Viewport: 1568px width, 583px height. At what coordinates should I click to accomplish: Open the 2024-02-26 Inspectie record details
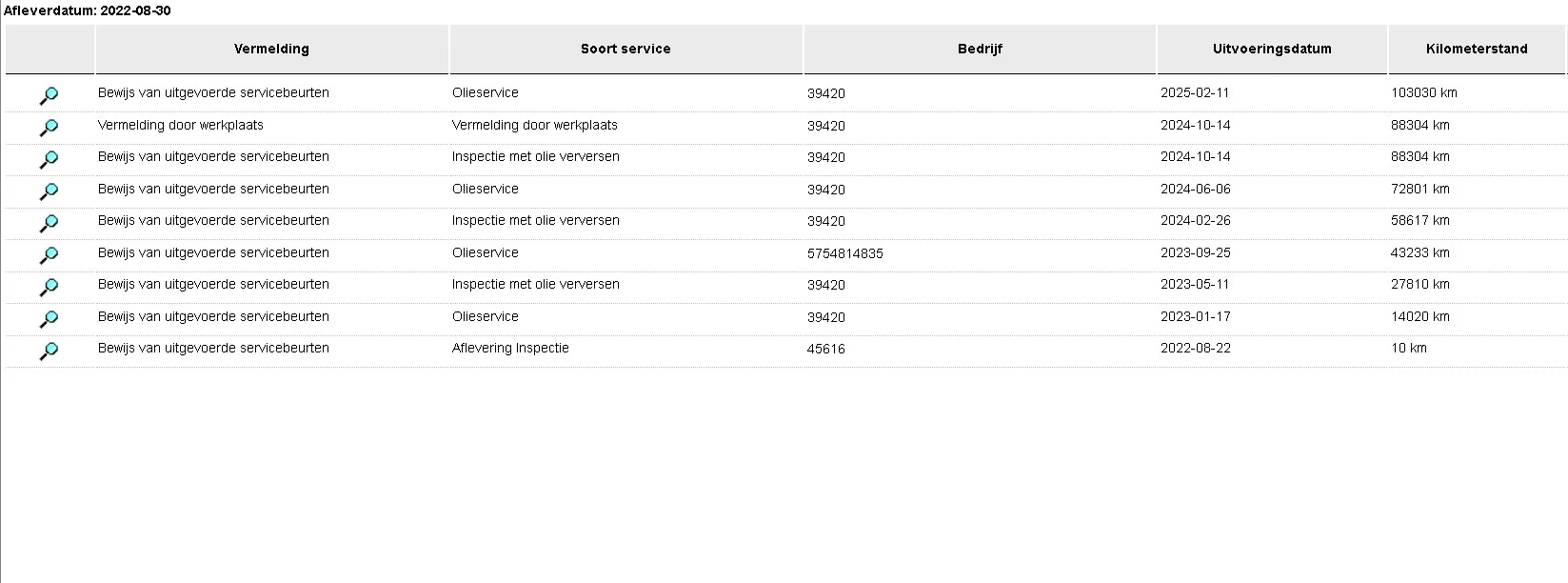coord(50,222)
